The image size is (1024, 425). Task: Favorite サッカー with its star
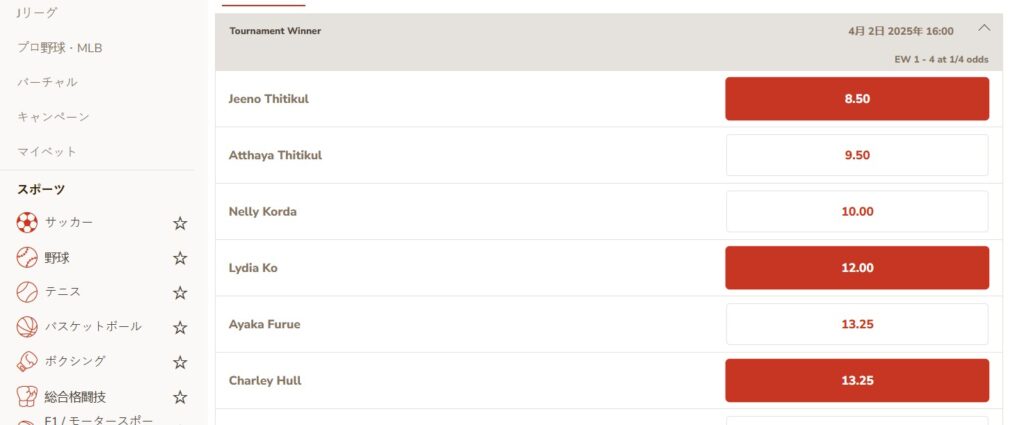click(x=180, y=223)
